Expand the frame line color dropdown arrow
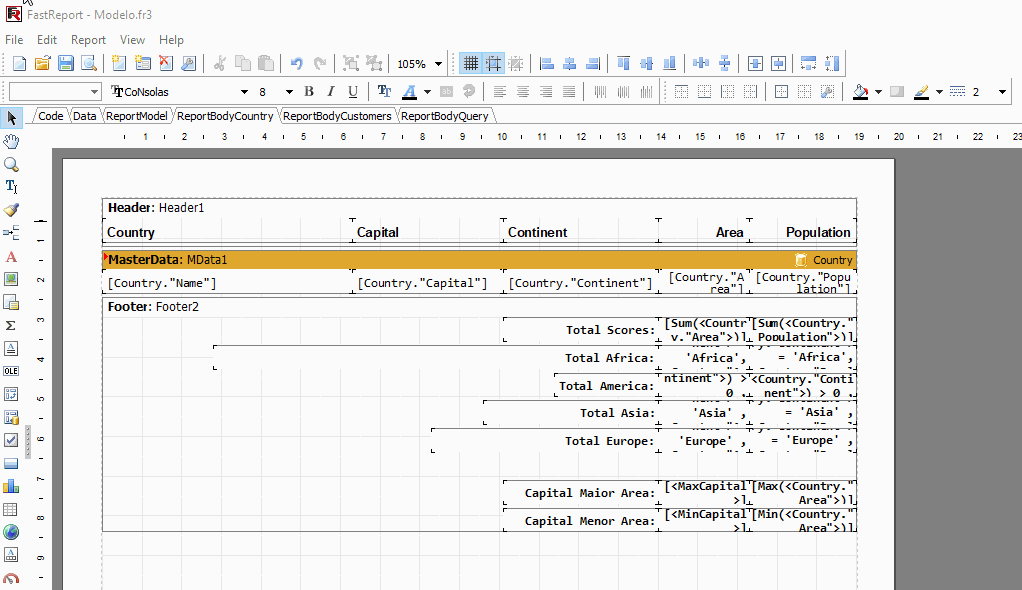 tap(939, 92)
